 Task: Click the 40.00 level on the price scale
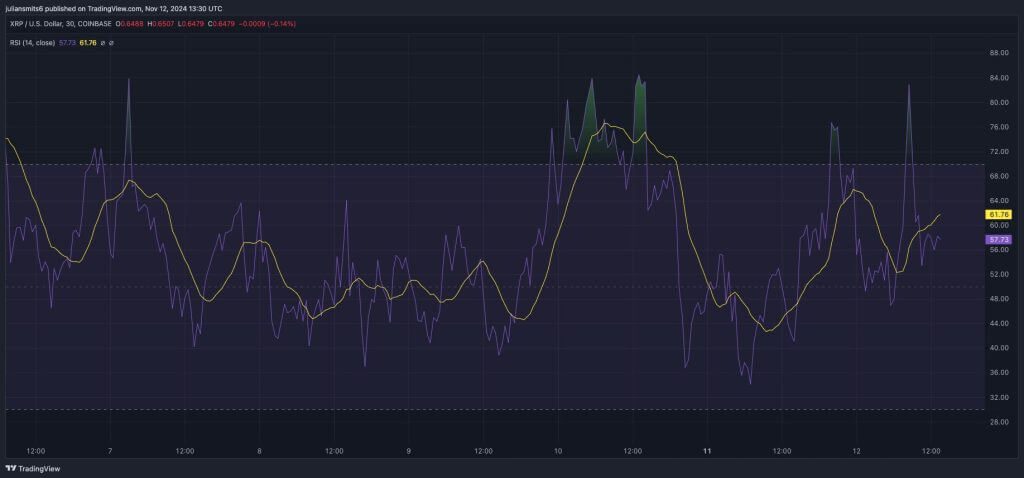click(x=999, y=348)
